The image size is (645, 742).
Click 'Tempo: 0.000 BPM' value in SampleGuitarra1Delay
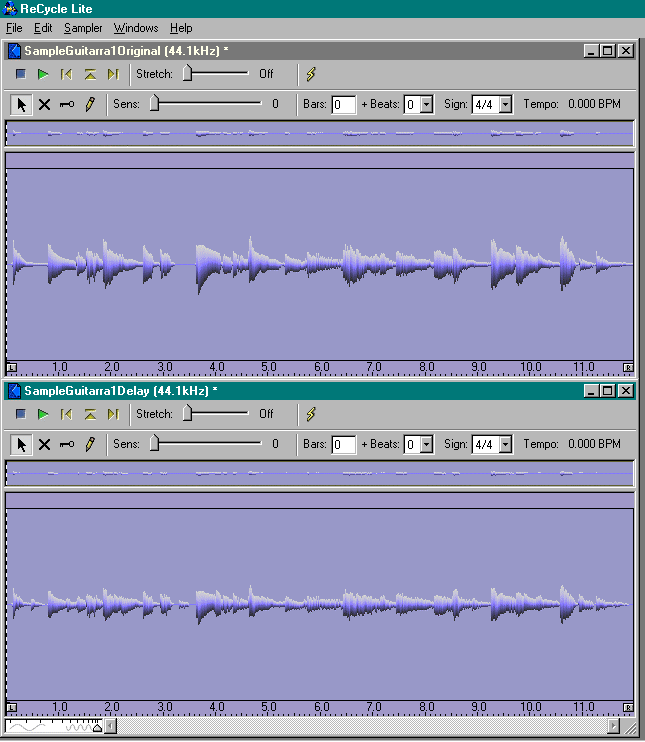[x=572, y=444]
